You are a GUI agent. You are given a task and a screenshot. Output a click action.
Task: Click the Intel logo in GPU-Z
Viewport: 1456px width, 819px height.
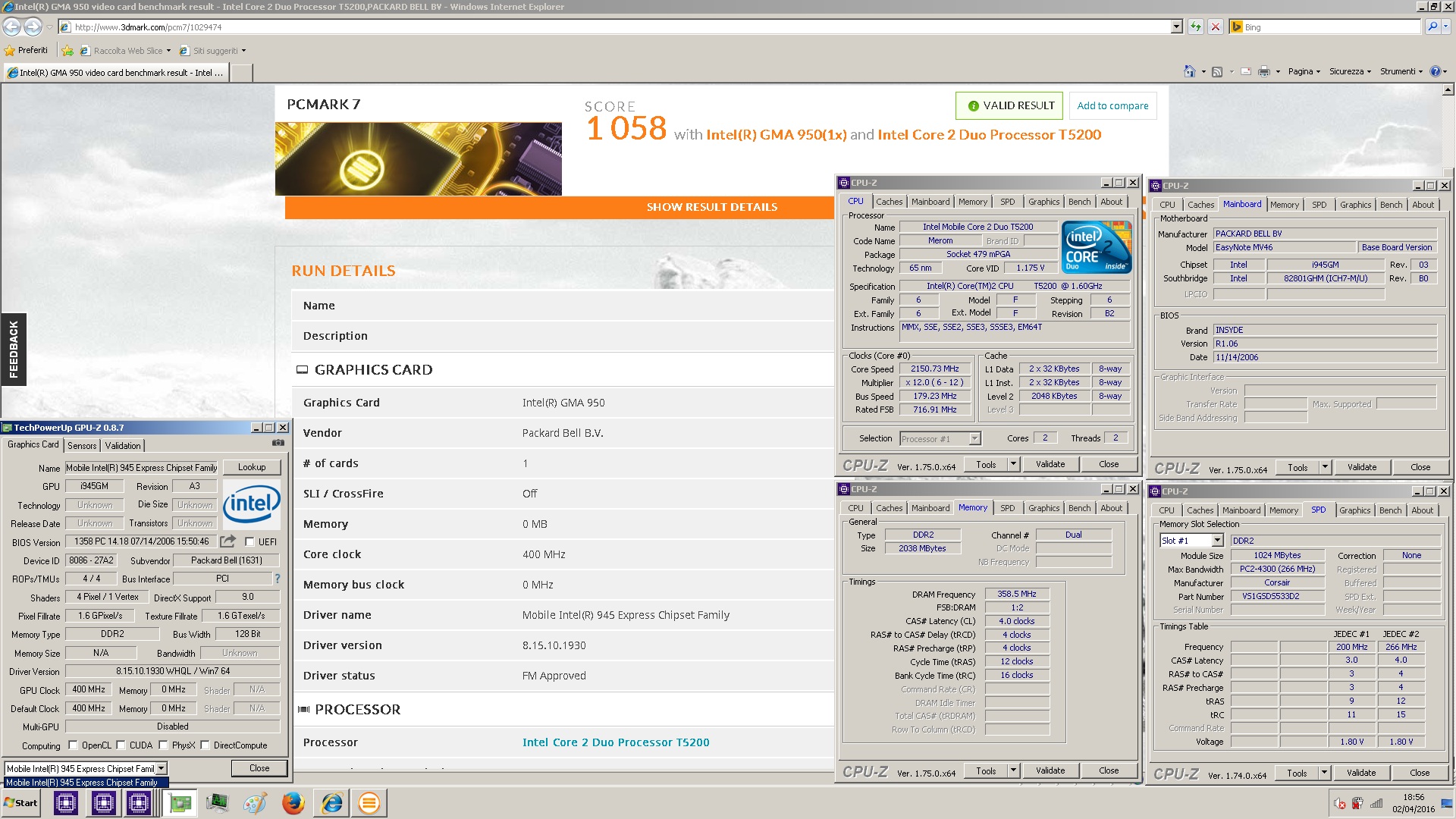252,504
